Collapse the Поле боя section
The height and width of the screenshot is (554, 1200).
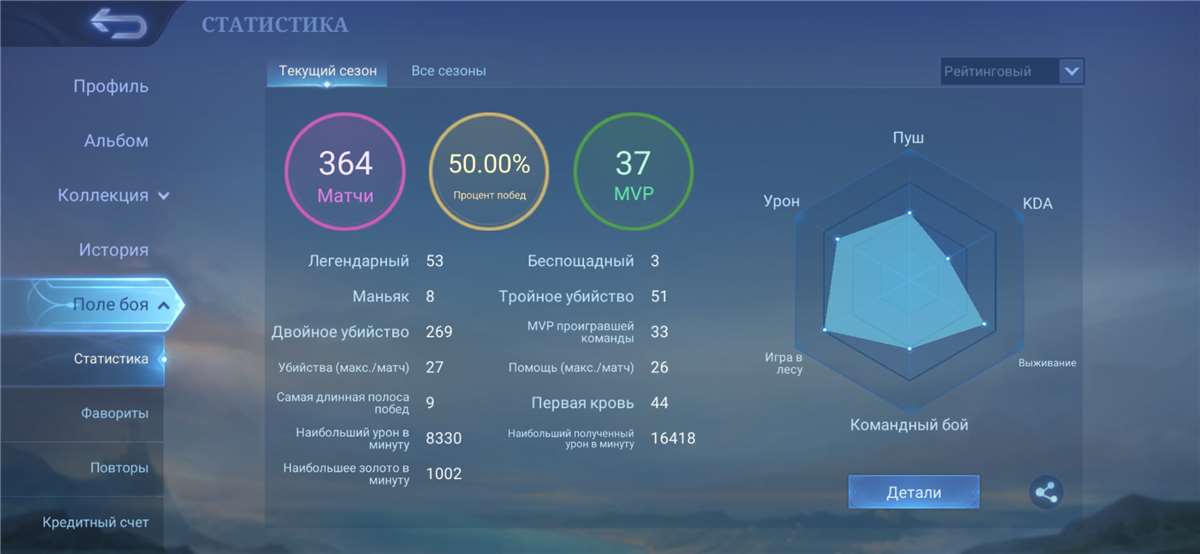(165, 305)
